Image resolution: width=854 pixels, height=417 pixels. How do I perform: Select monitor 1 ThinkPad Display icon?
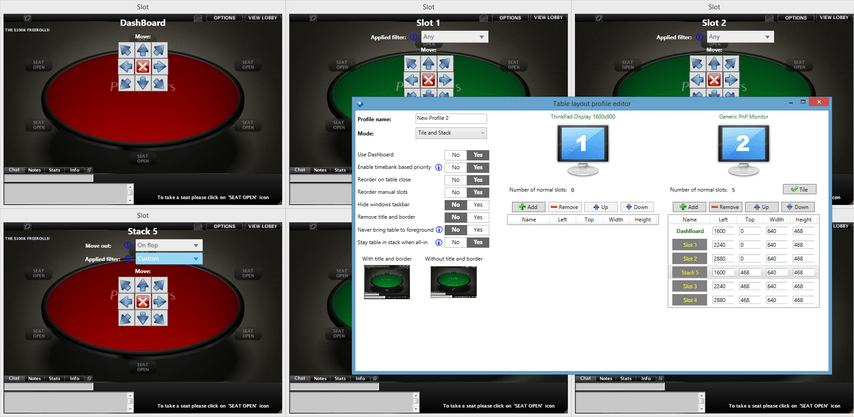pyautogui.click(x=582, y=150)
